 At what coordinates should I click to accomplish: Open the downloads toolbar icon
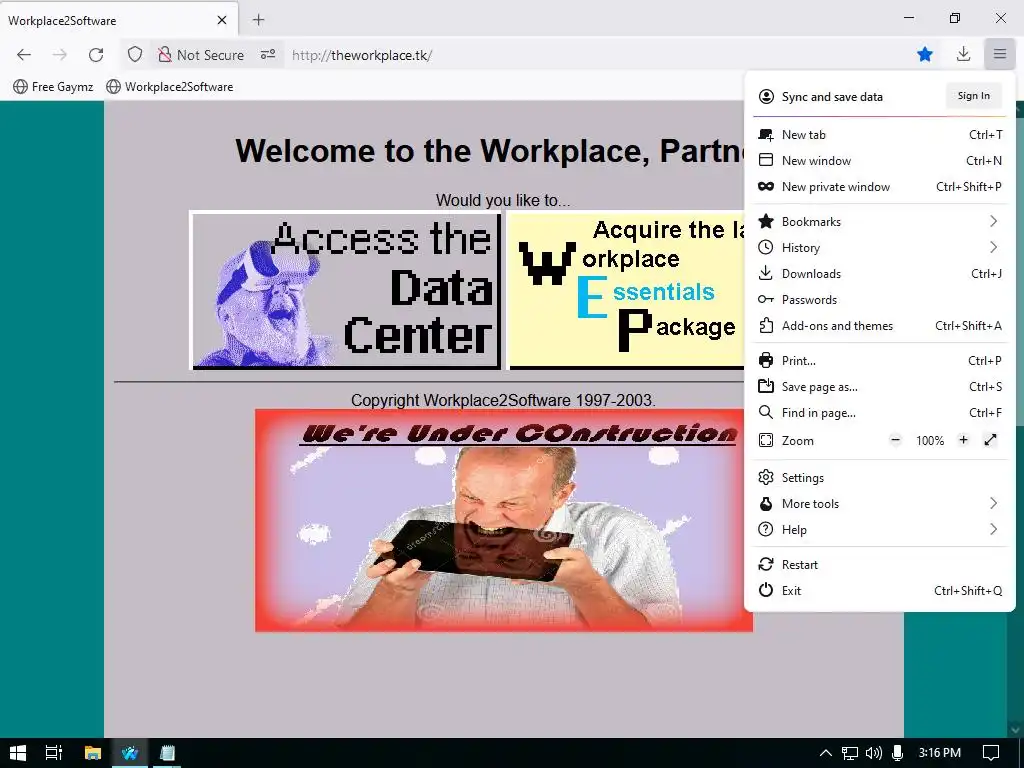(x=963, y=55)
